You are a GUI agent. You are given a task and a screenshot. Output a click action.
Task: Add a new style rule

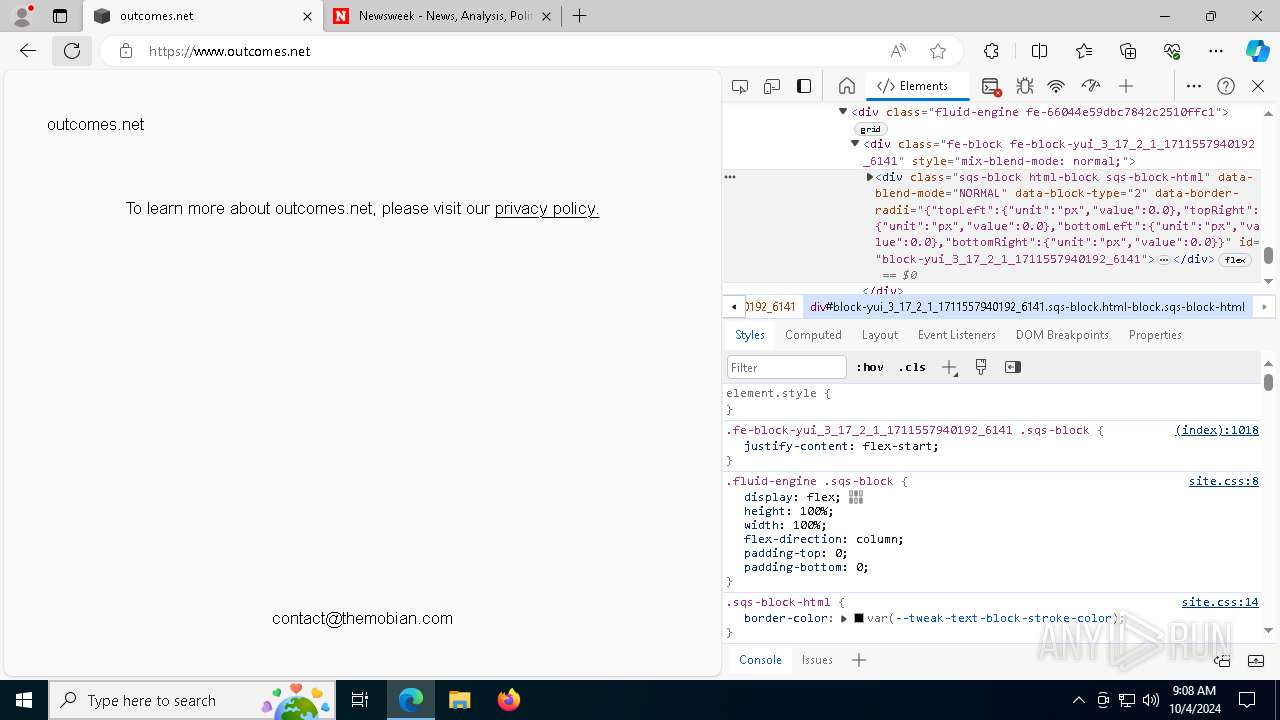click(x=949, y=367)
